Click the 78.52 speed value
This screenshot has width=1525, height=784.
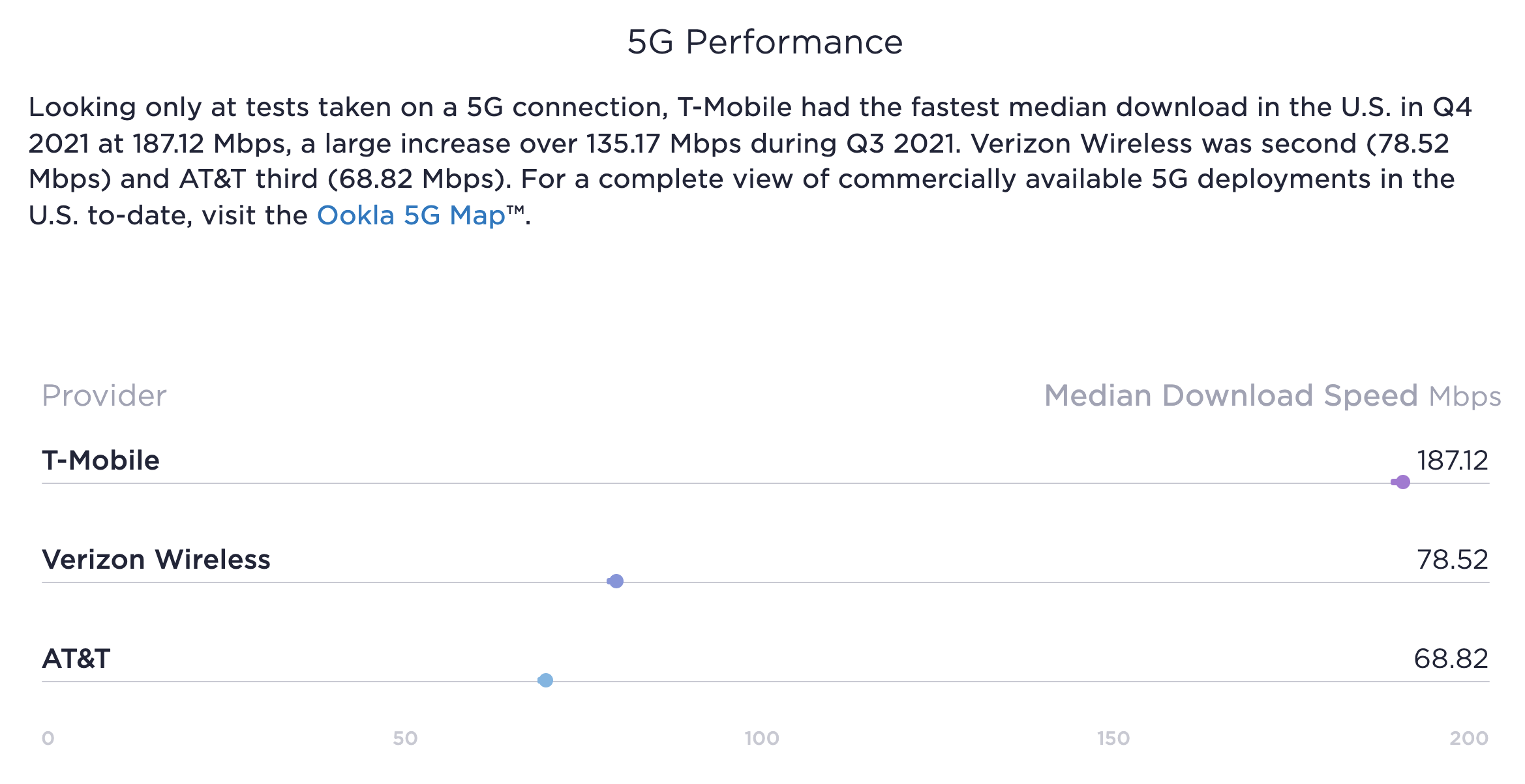pos(1452,560)
